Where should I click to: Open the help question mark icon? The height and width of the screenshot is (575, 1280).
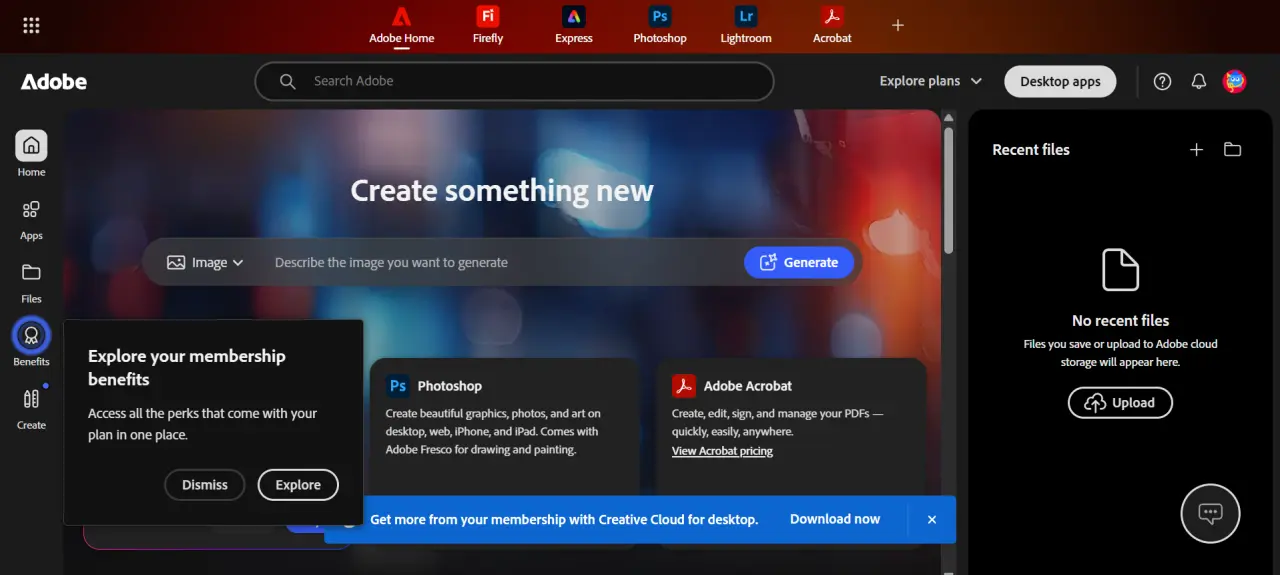(1162, 81)
